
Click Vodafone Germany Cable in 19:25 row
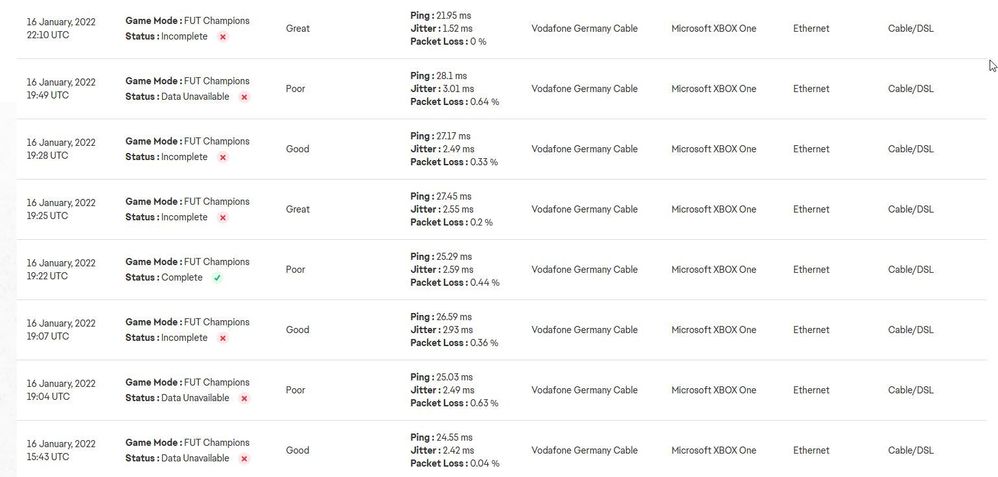[584, 210]
